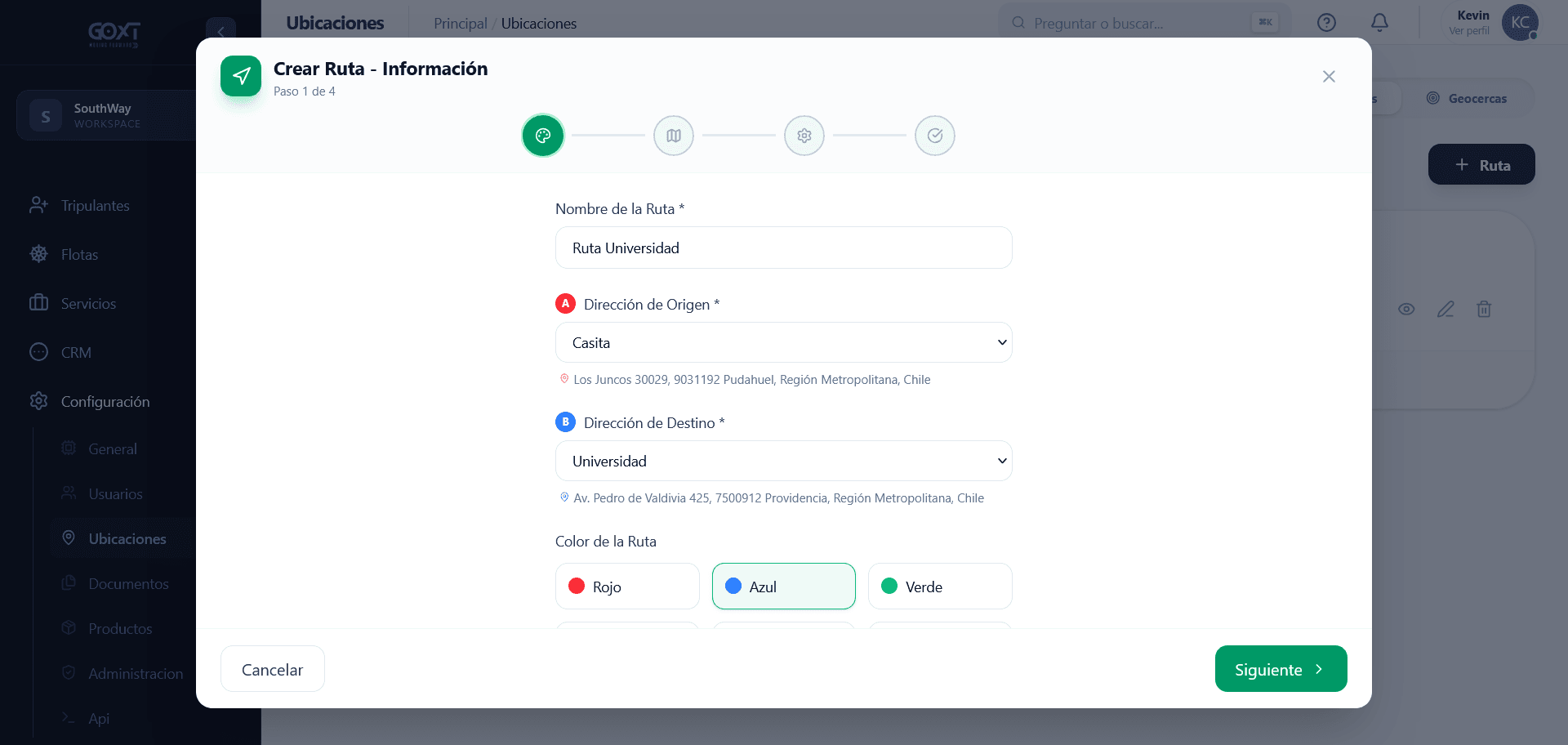Select the checkmark final step icon
Image resolution: width=1568 pixels, height=745 pixels.
pyautogui.click(x=935, y=136)
